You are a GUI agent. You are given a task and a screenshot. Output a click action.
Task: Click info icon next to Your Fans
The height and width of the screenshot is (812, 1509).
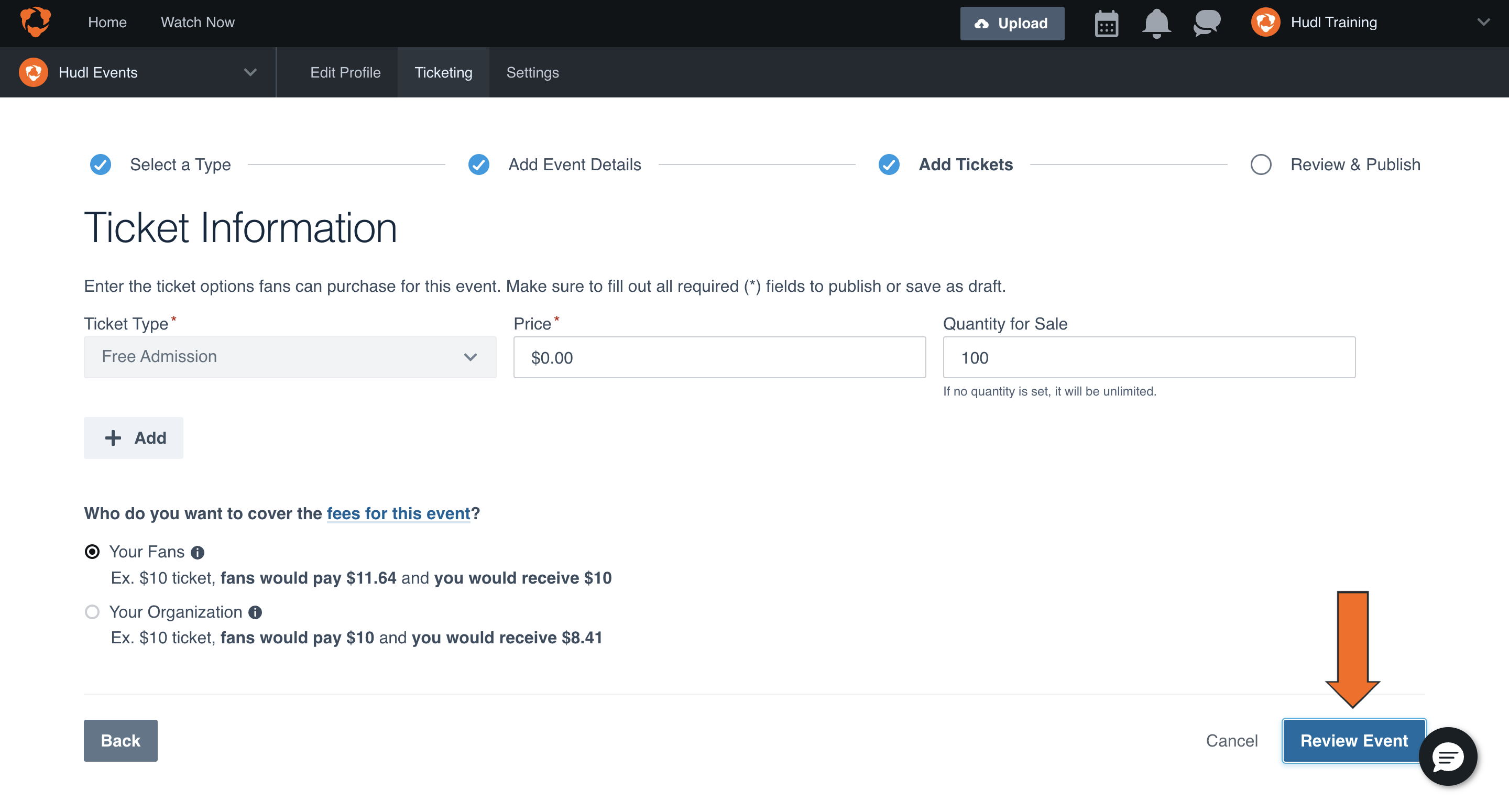point(198,553)
